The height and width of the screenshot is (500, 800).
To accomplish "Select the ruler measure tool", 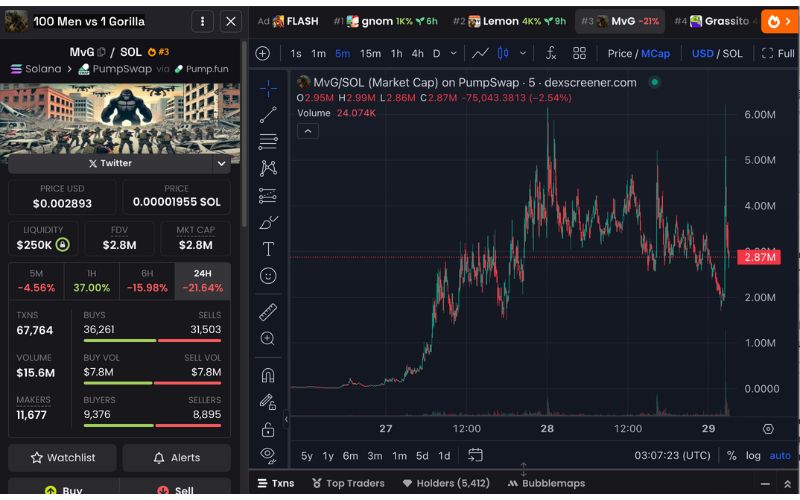I will coord(268,312).
